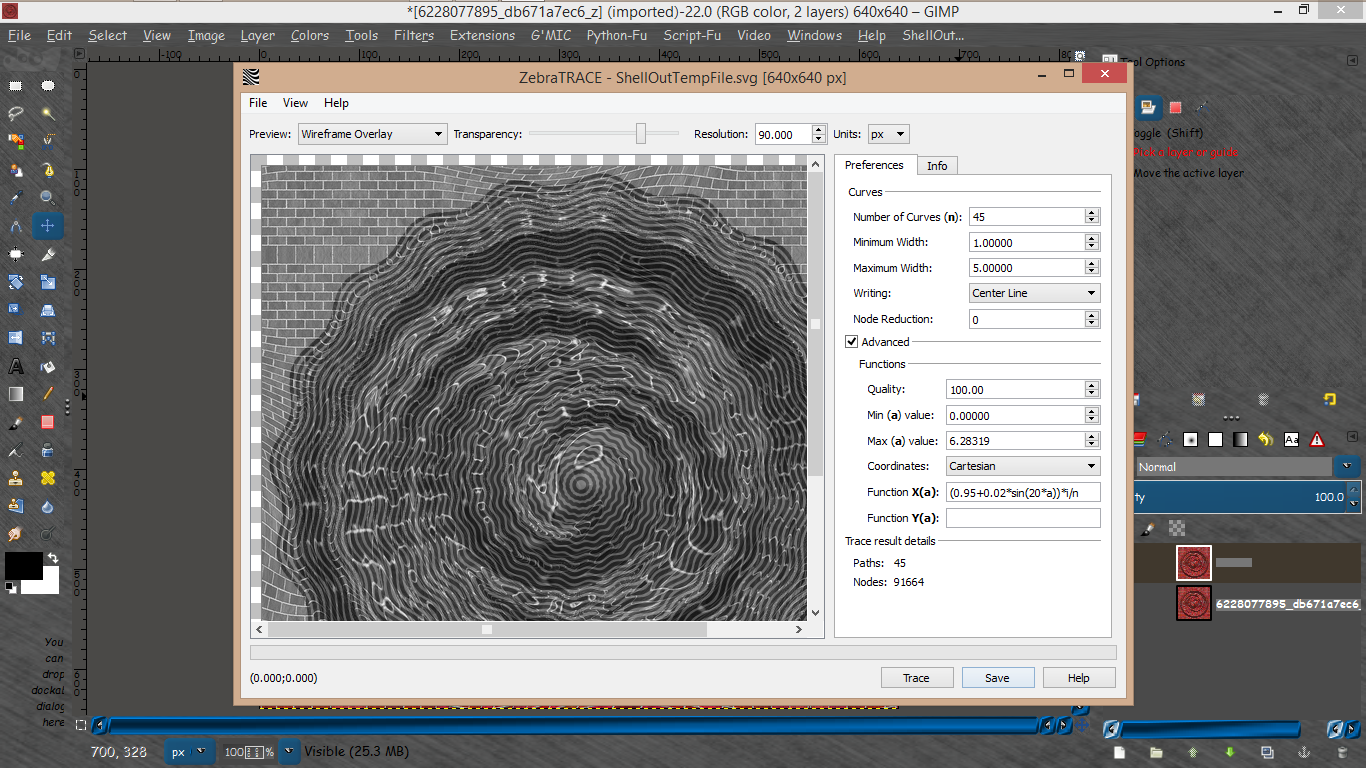Select the Paintbrush tool

click(x=15, y=422)
